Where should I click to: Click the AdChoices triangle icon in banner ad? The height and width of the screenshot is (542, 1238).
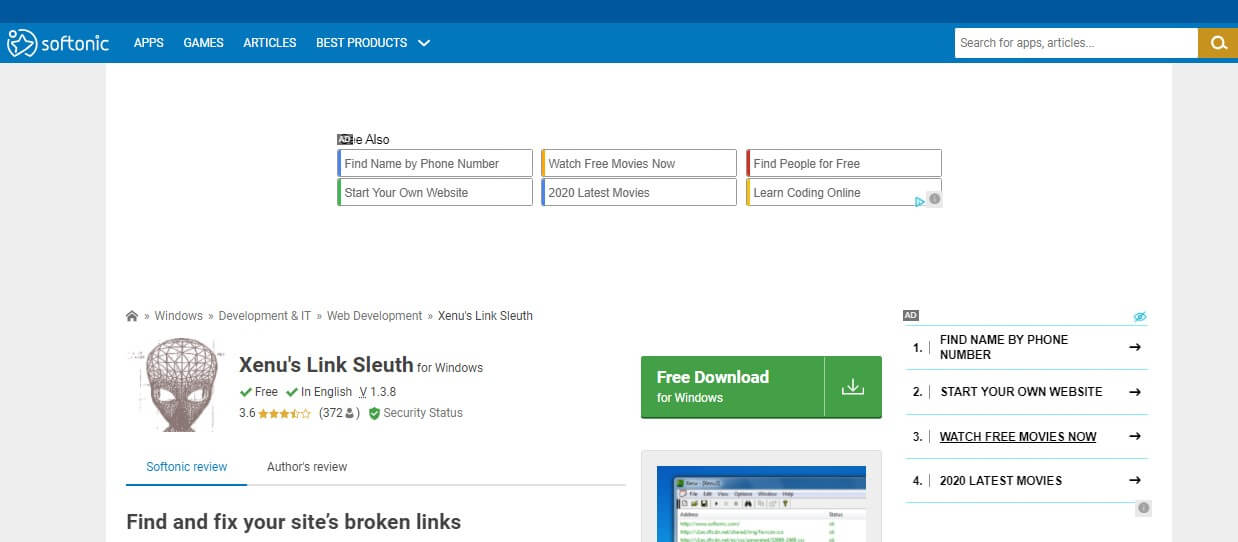[x=920, y=201]
